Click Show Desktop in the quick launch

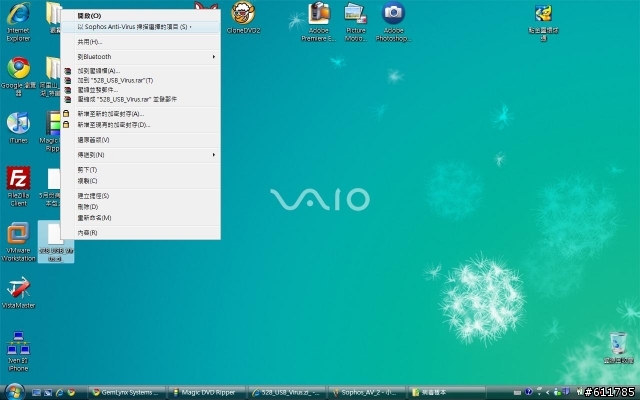point(36,393)
